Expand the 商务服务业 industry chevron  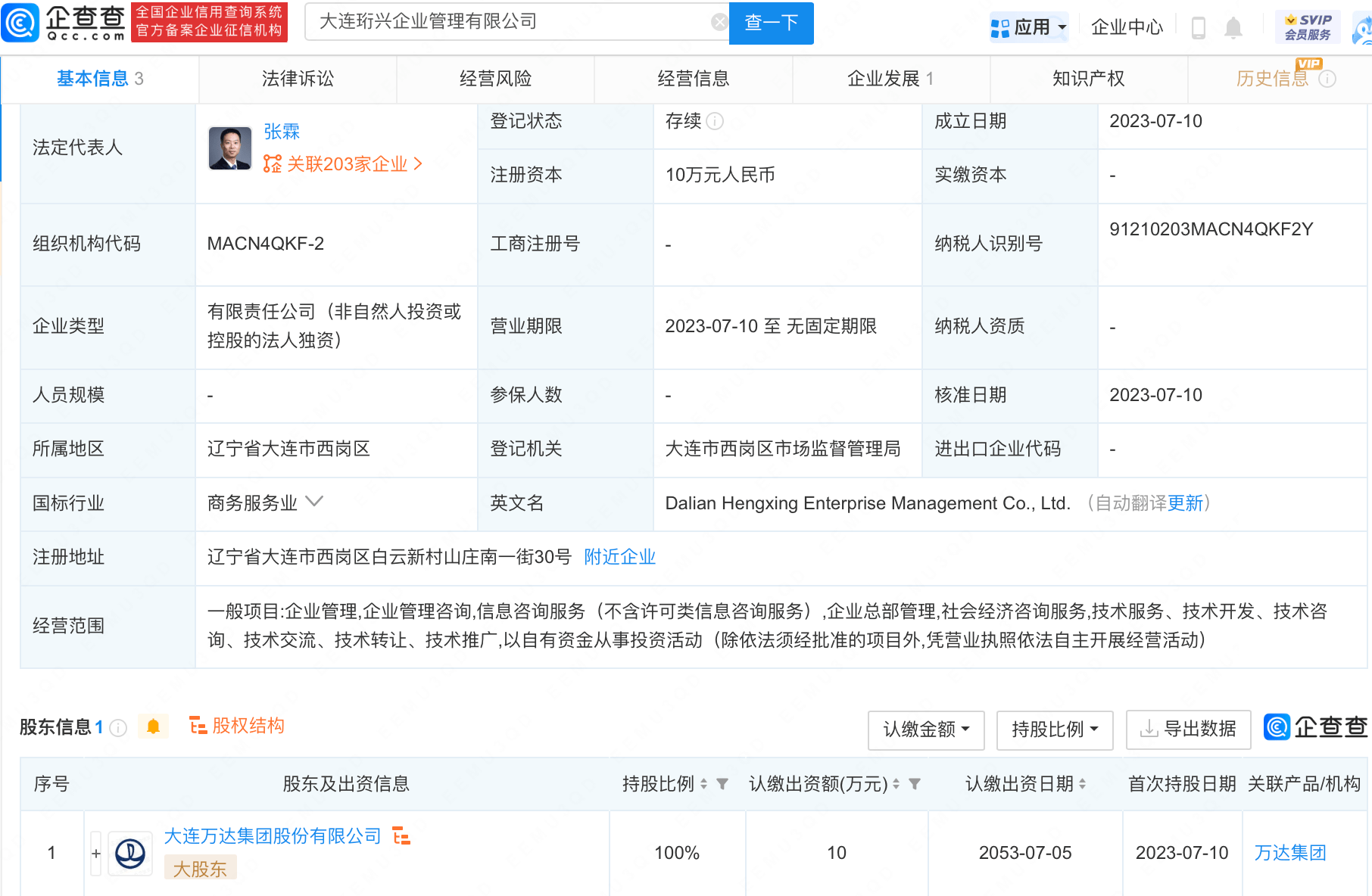[314, 502]
